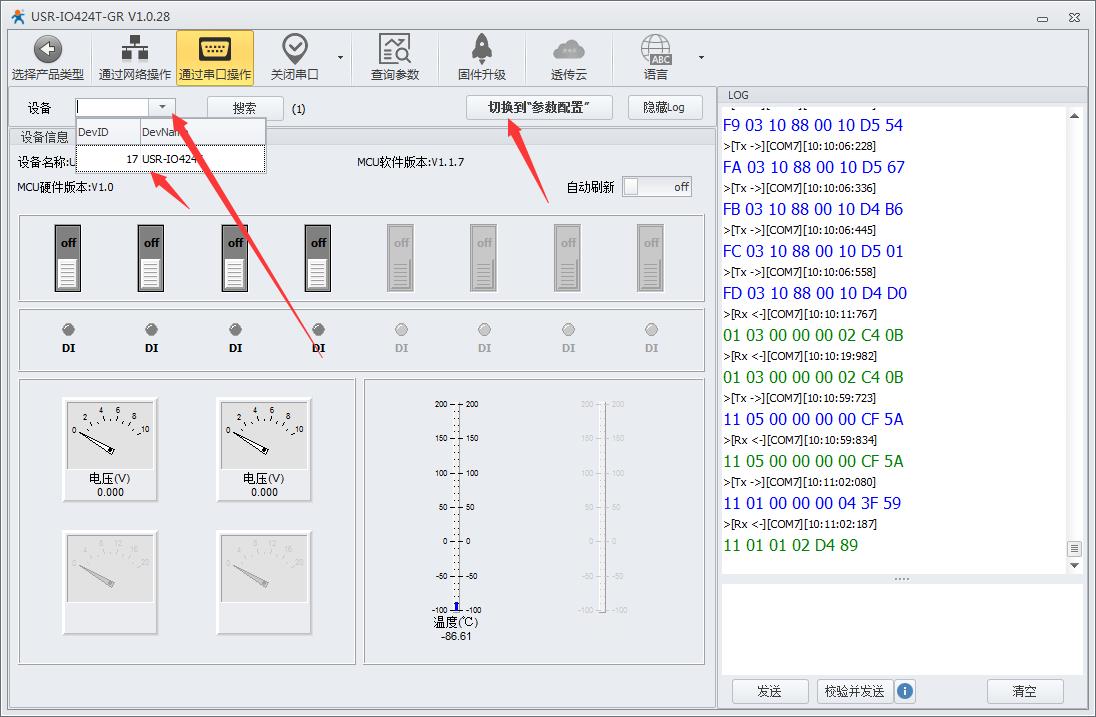Click the sixth disabled relay switch
Screen dimensions: 1096x717
484,258
